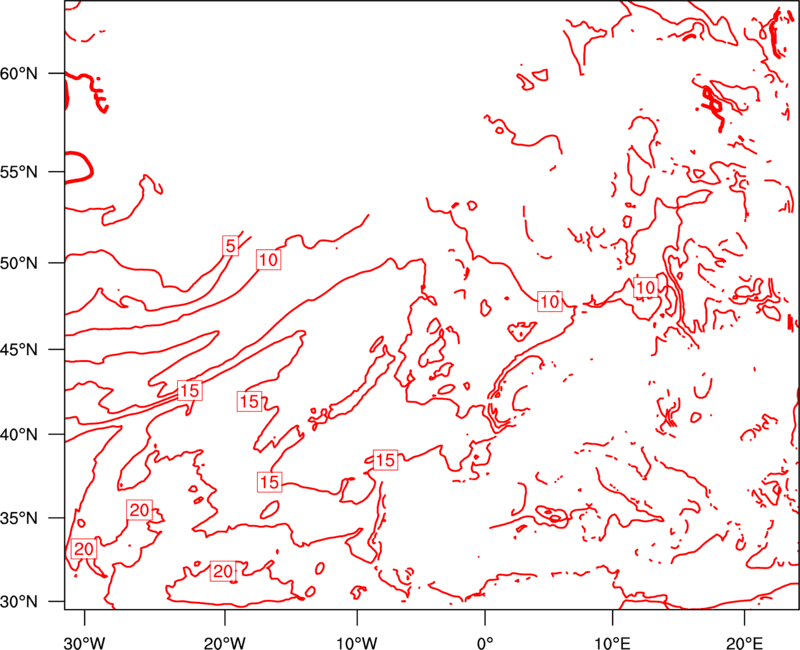Select the 10 contour label near 5°E longitude
800x650 pixels.
click(549, 302)
